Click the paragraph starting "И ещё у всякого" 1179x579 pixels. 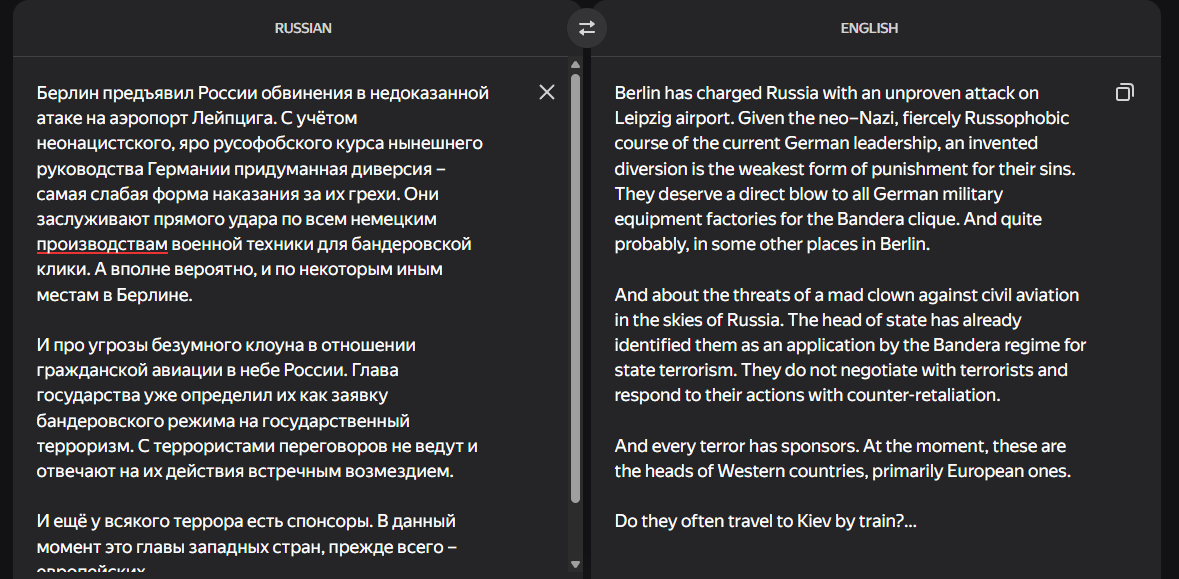point(247,543)
